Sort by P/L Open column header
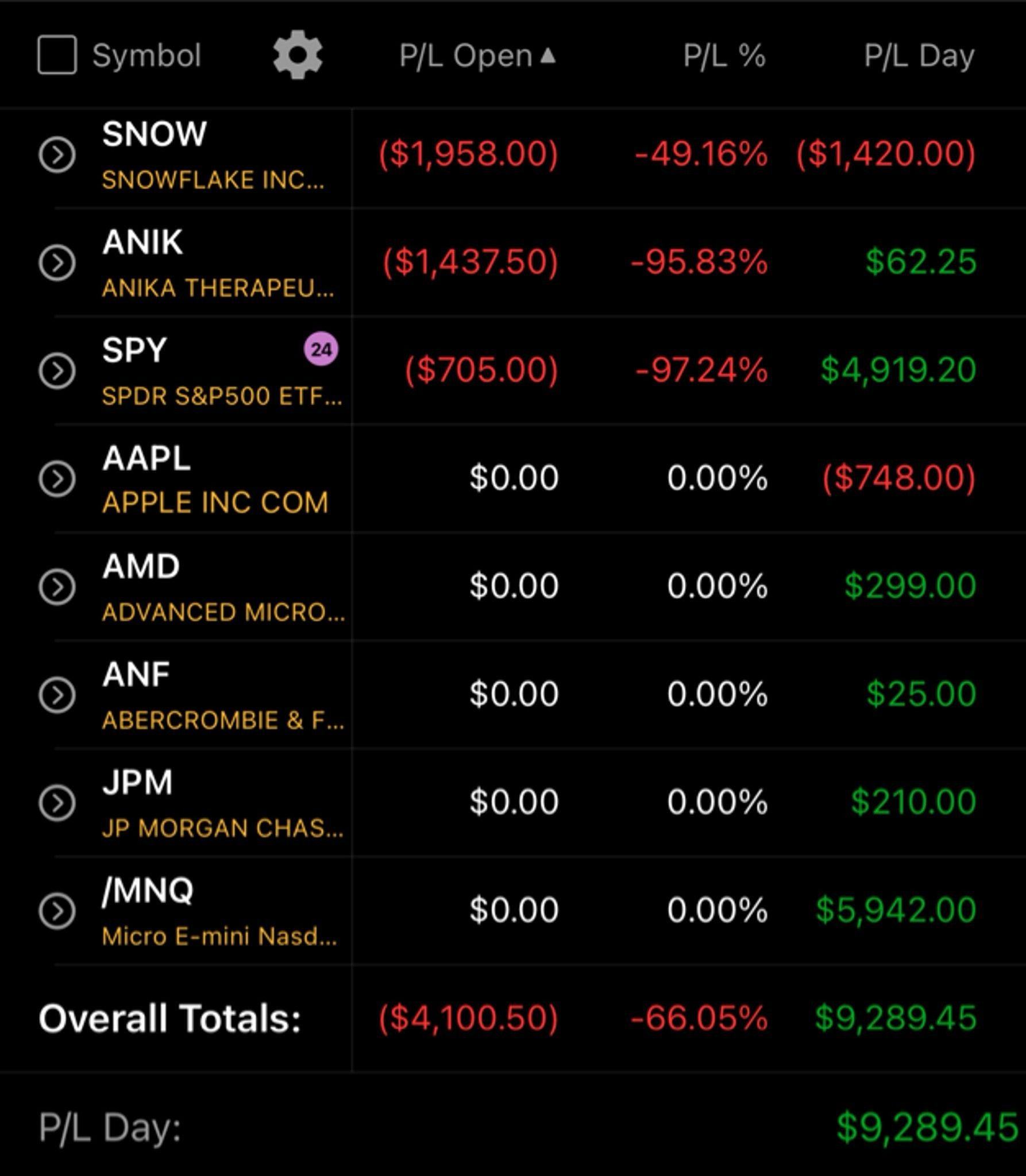The height and width of the screenshot is (1176, 1026). point(466,56)
